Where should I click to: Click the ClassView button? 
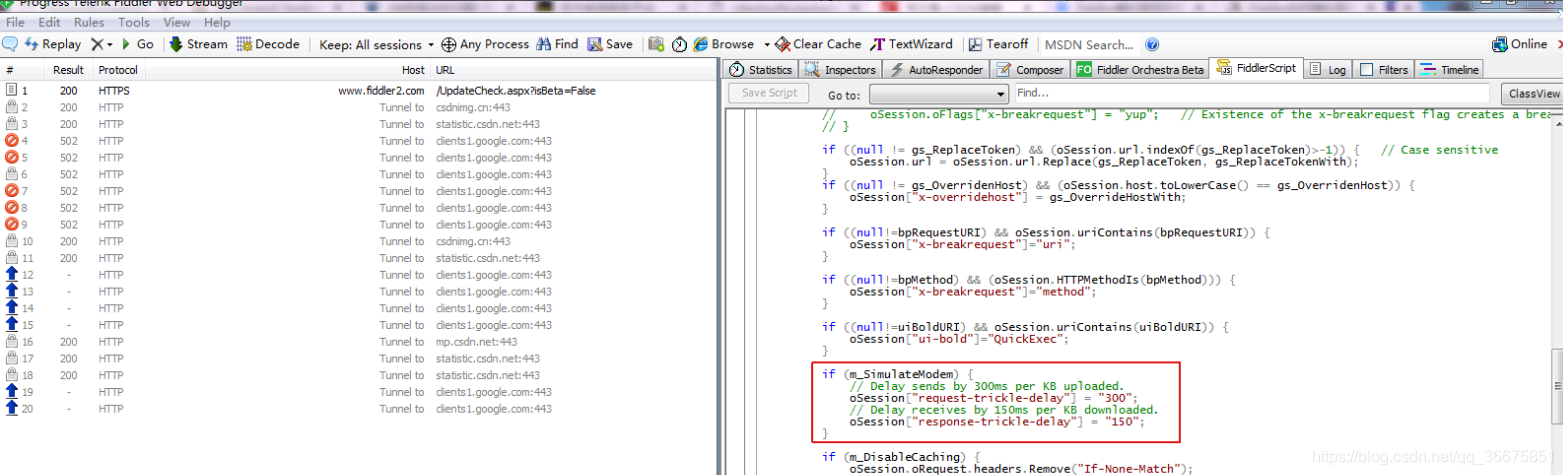coord(1533,94)
